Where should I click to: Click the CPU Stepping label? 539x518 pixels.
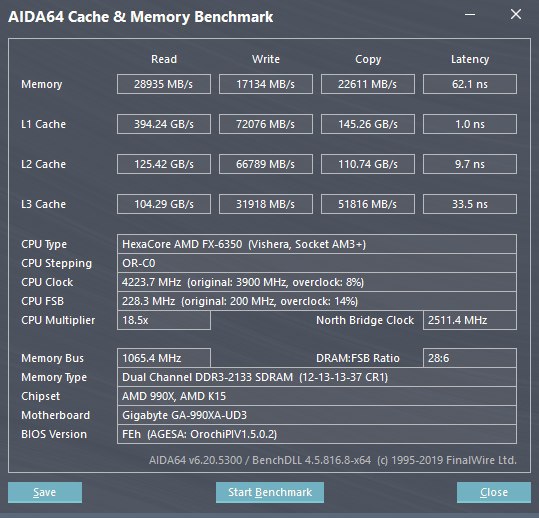pos(56,263)
